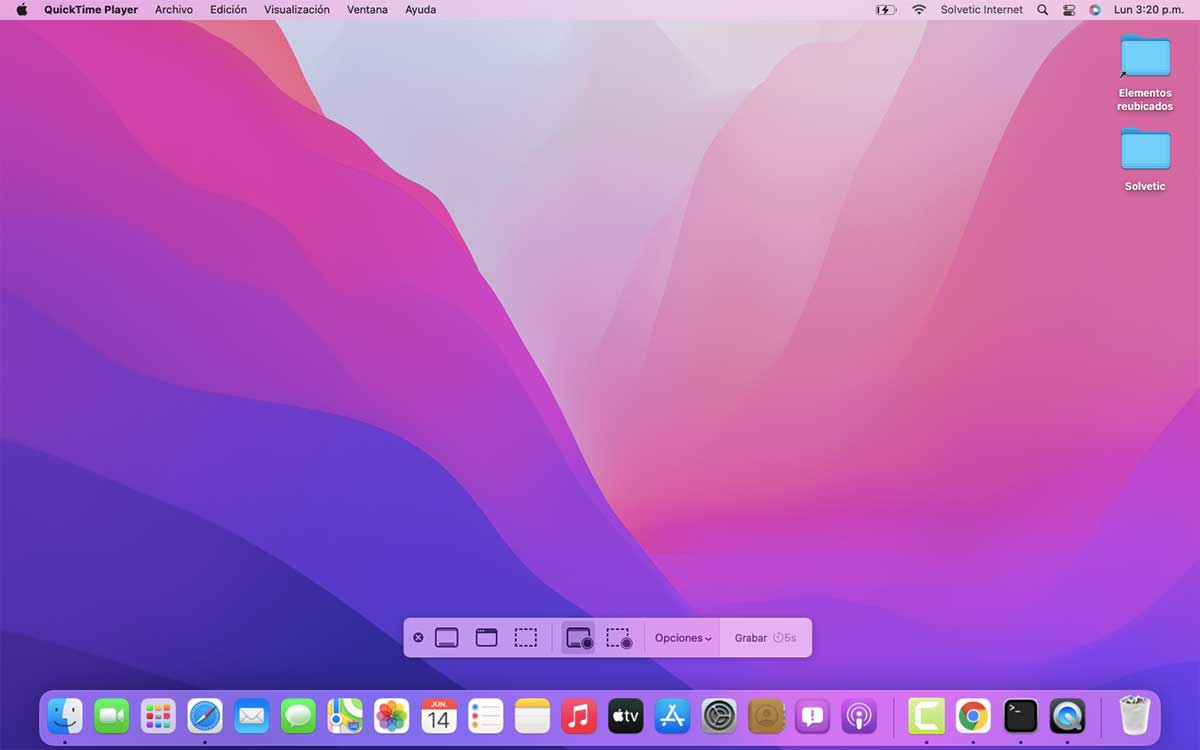Select Capture Entire Screen mode
1200x750 pixels.
[447, 638]
